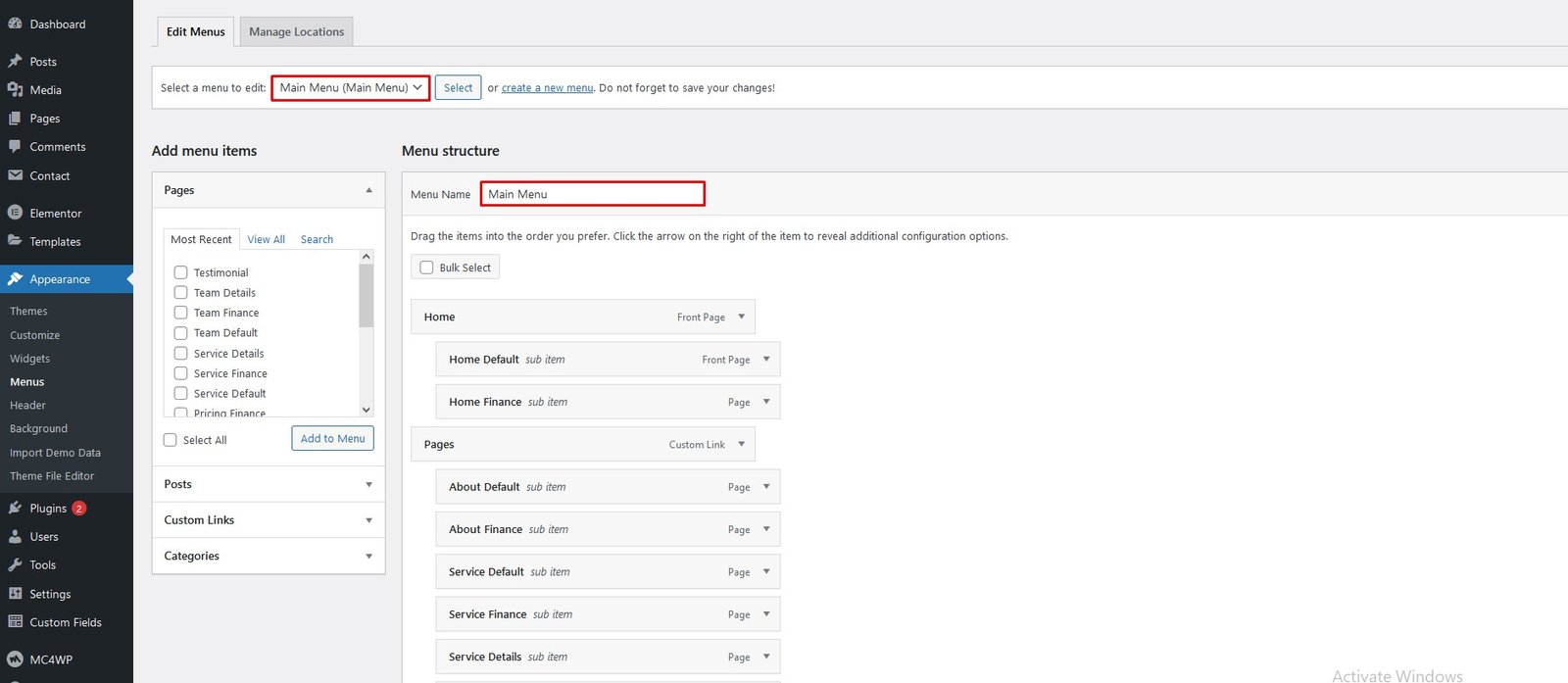Check the Testimonial page checkbox
This screenshot has width=1568, height=683.
coord(180,272)
